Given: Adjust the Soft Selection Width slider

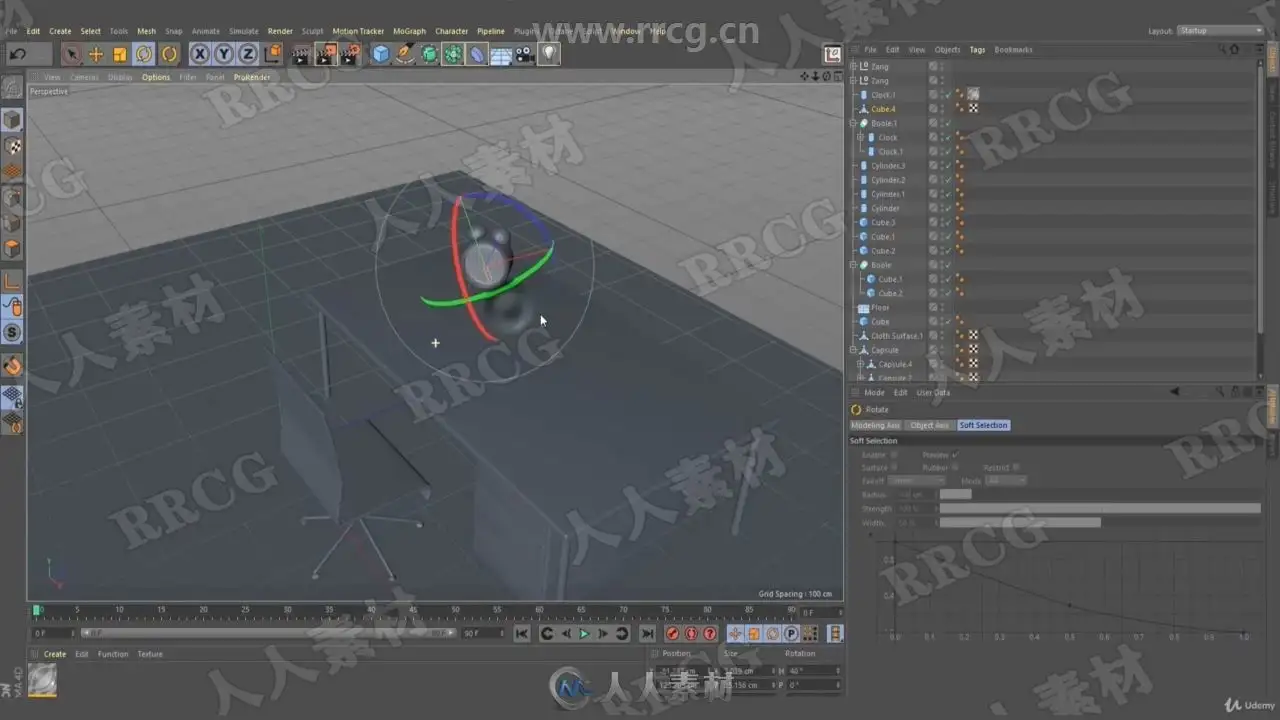Looking at the screenshot, I should tap(1100, 522).
